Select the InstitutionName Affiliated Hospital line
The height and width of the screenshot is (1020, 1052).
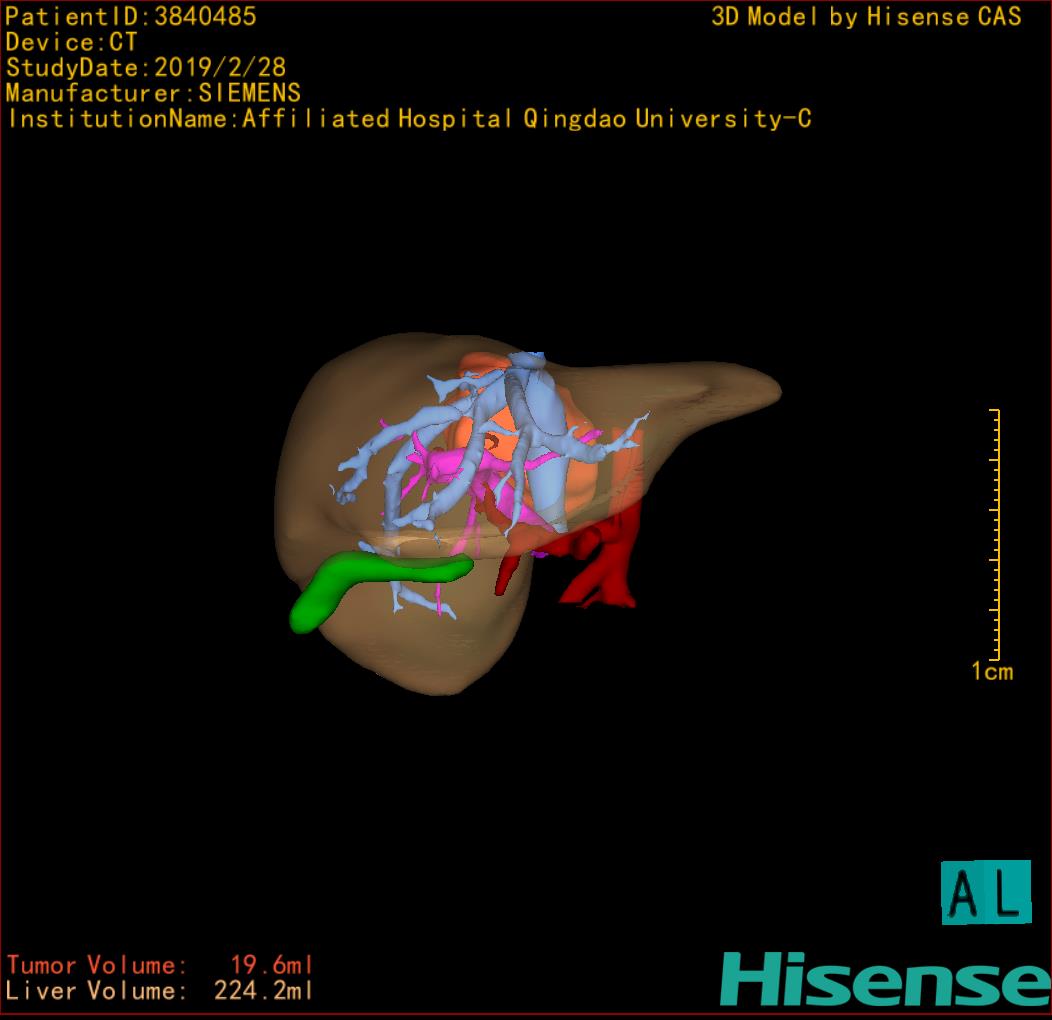click(x=409, y=119)
